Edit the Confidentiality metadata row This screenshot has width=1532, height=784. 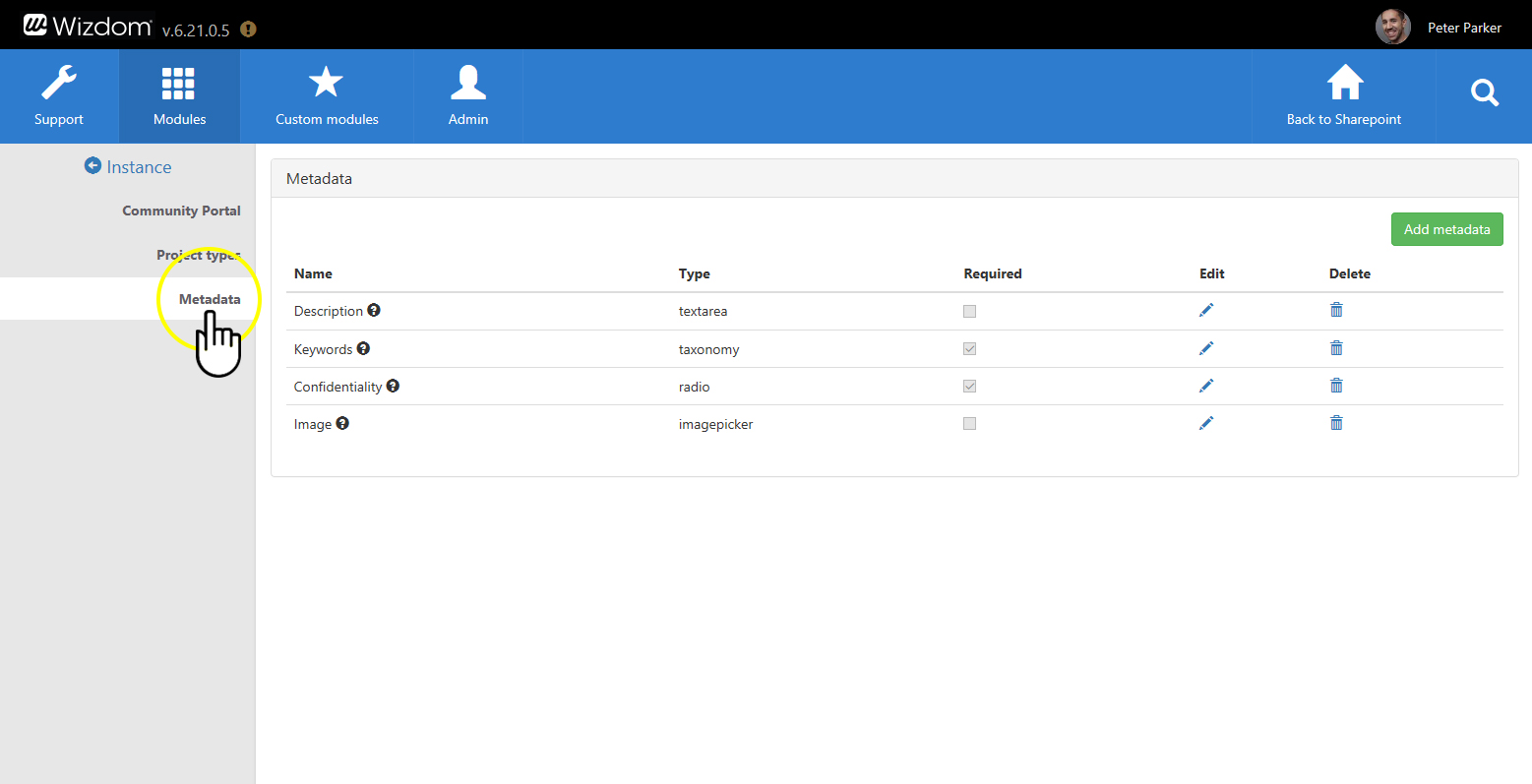[1206, 386]
